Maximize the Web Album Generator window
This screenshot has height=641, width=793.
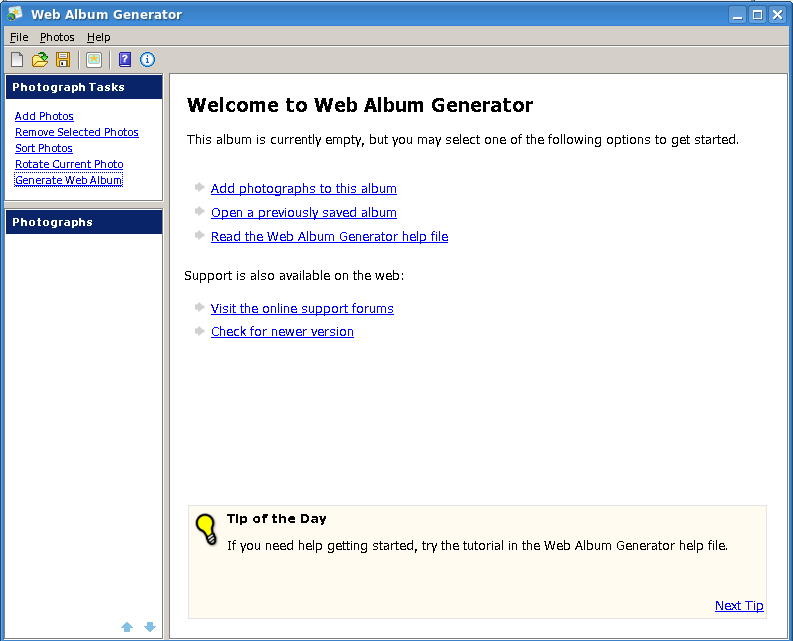coord(757,15)
